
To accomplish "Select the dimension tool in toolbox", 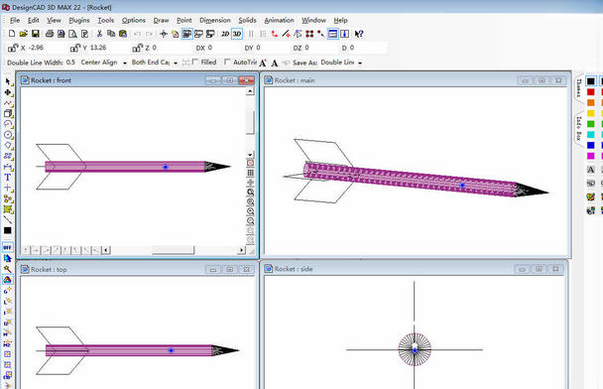I will pos(8,167).
